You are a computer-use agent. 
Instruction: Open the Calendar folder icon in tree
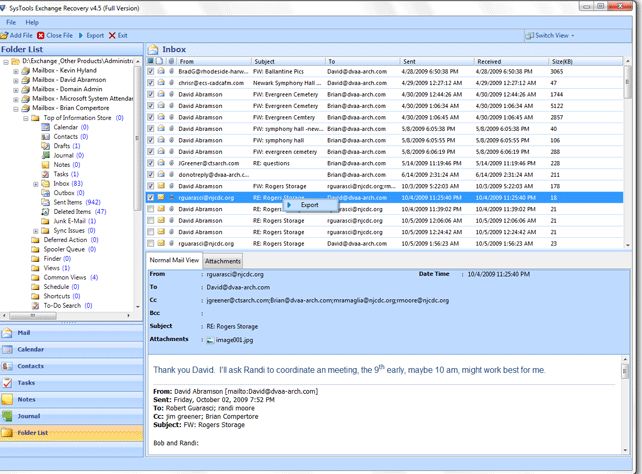click(45, 127)
